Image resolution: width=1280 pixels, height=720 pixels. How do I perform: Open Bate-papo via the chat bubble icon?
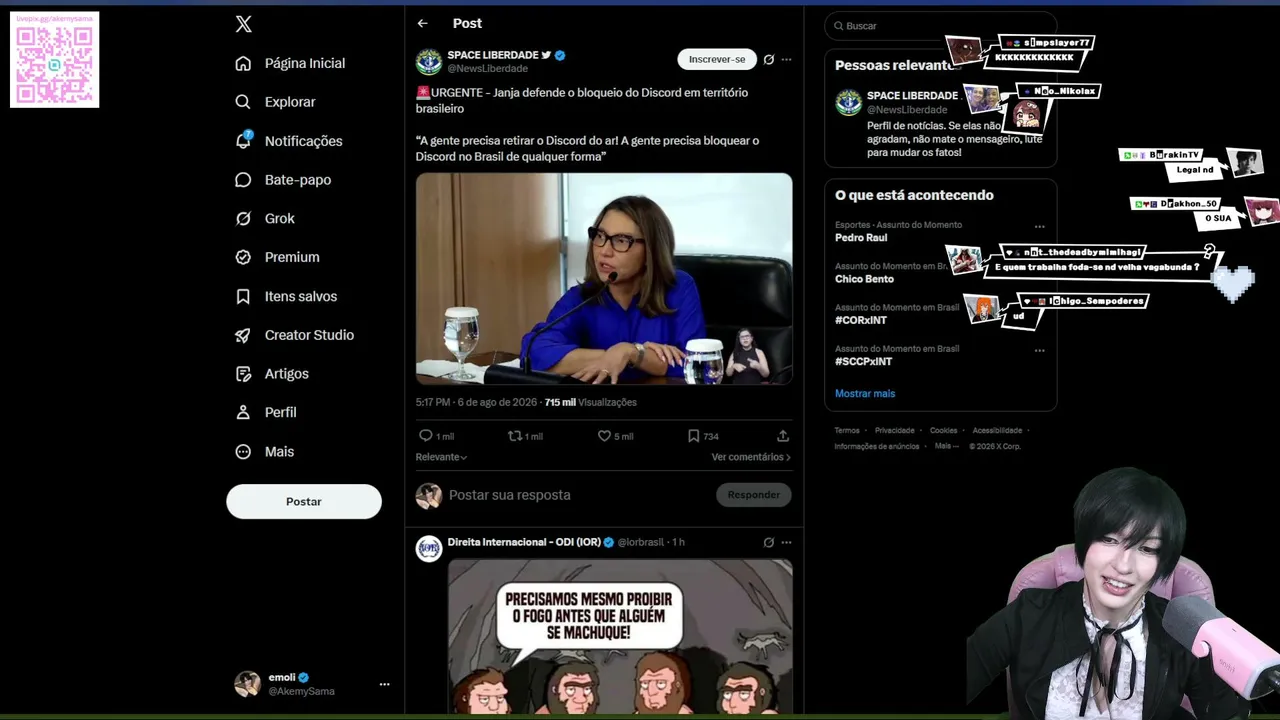[243, 180]
